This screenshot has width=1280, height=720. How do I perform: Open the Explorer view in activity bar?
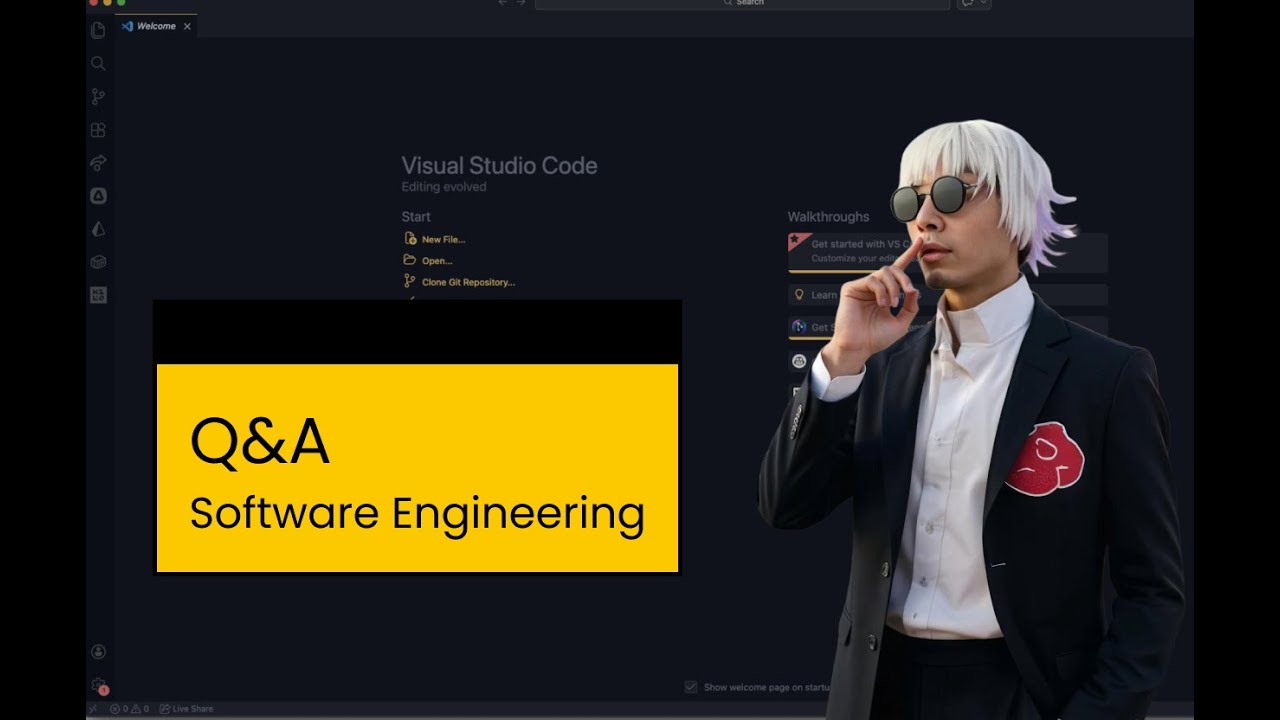(98, 30)
